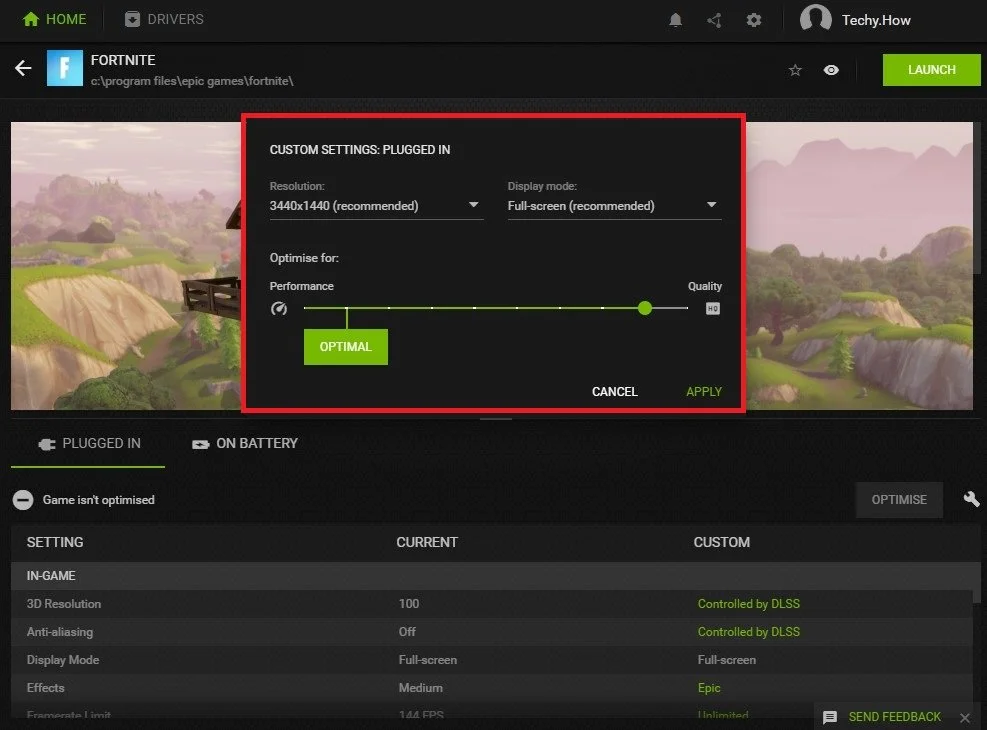The height and width of the screenshot is (730, 987).
Task: Open the DRIVERS tab
Action: (164, 20)
